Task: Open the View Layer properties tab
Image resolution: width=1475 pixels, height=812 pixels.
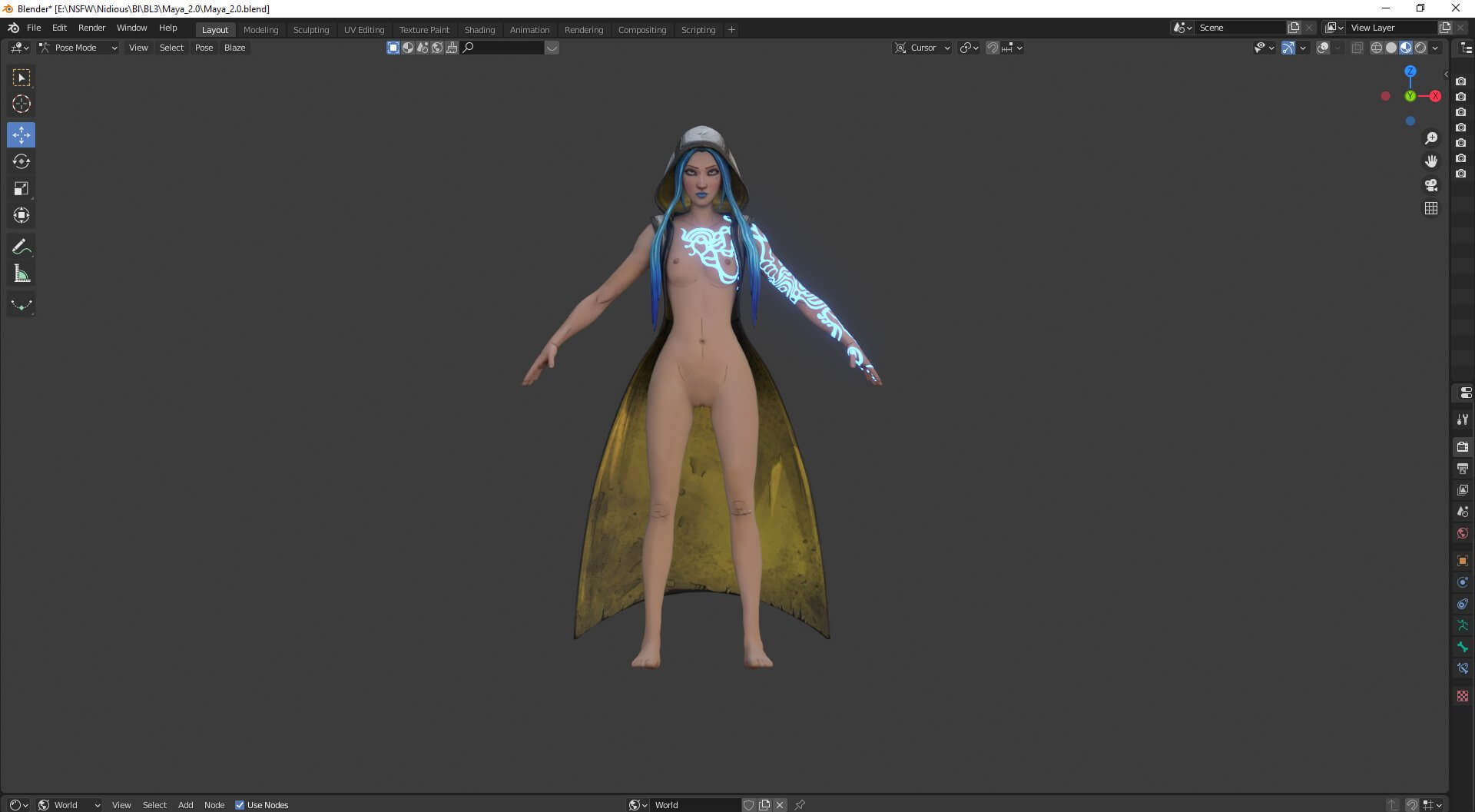Action: coord(1463,489)
